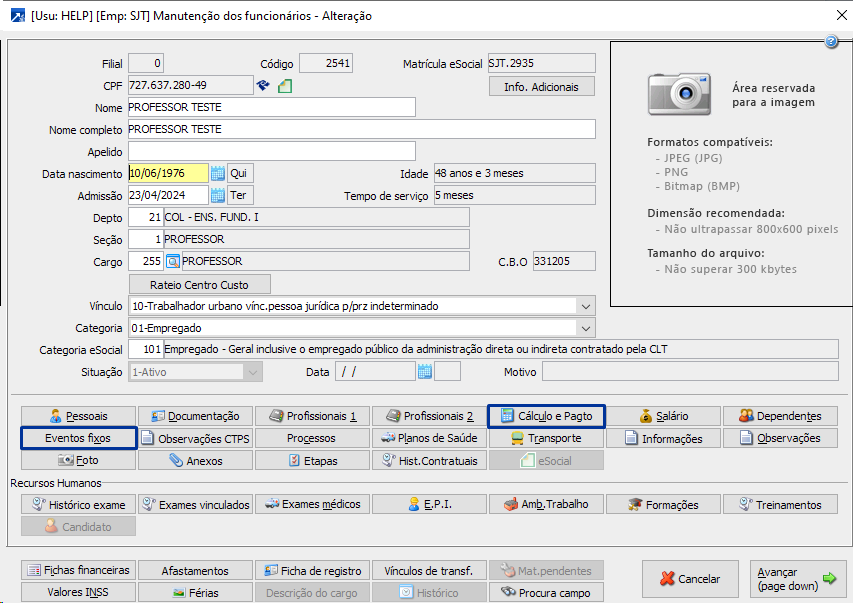853x603 pixels.
Task: Click the Data nascimento date field
Action: pos(168,174)
